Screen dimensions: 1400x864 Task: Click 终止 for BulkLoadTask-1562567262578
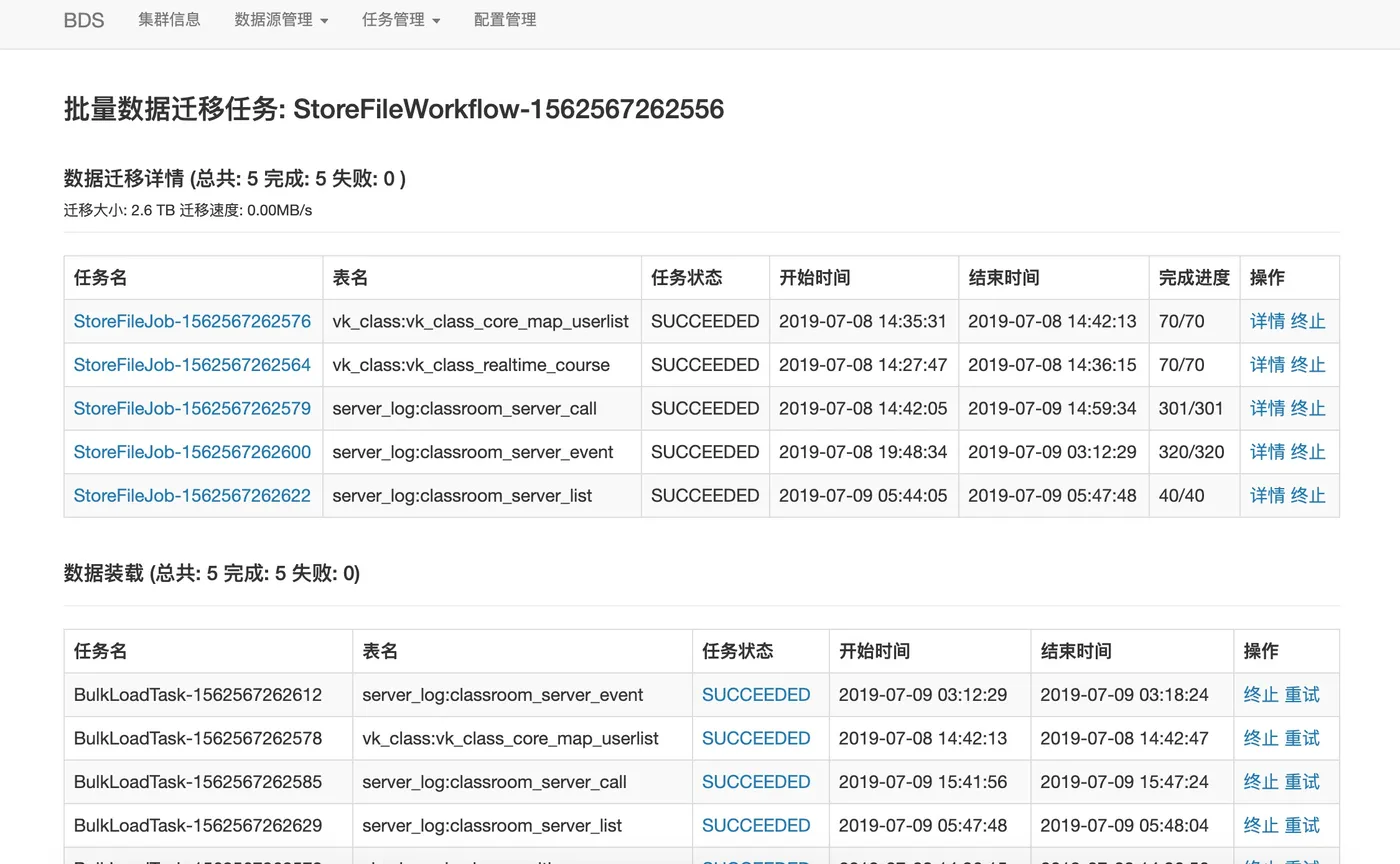[1261, 738]
